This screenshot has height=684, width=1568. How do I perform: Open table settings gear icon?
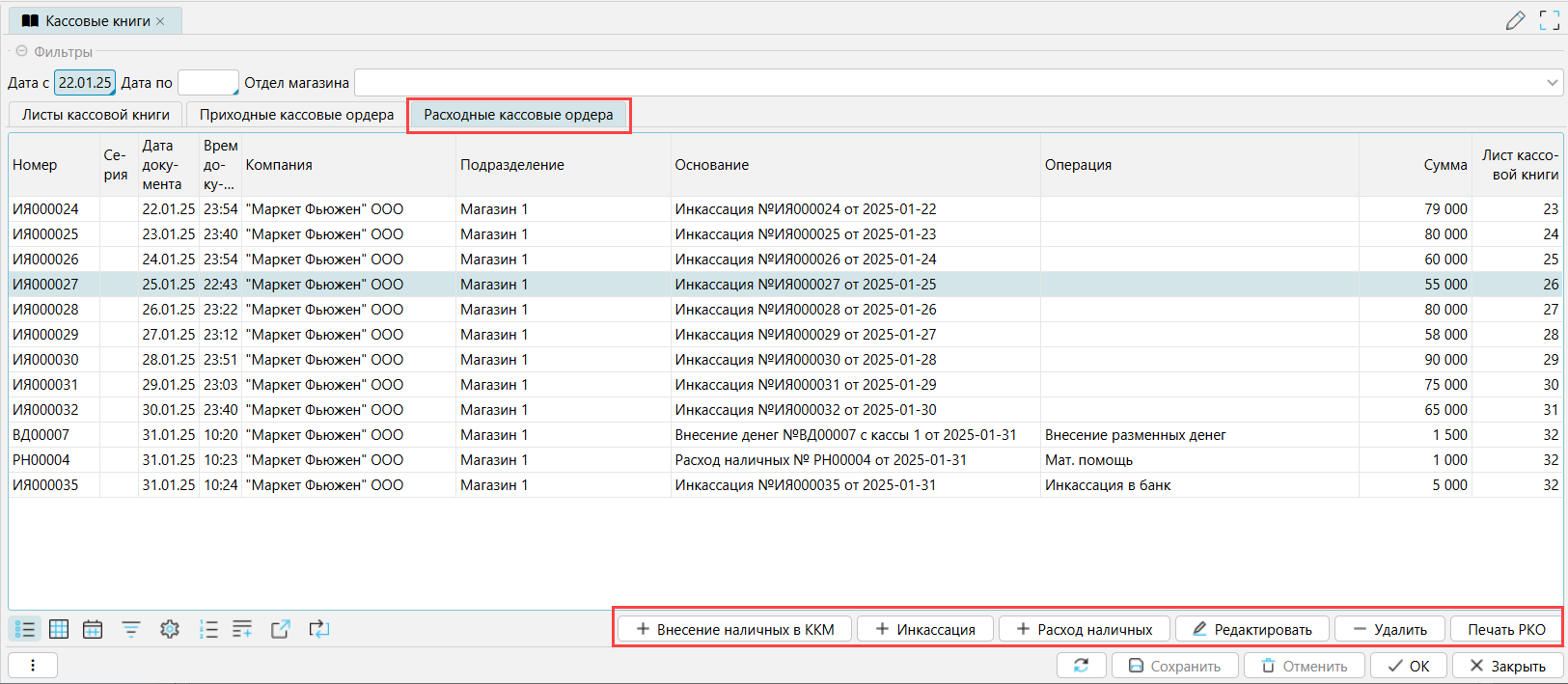point(170,630)
